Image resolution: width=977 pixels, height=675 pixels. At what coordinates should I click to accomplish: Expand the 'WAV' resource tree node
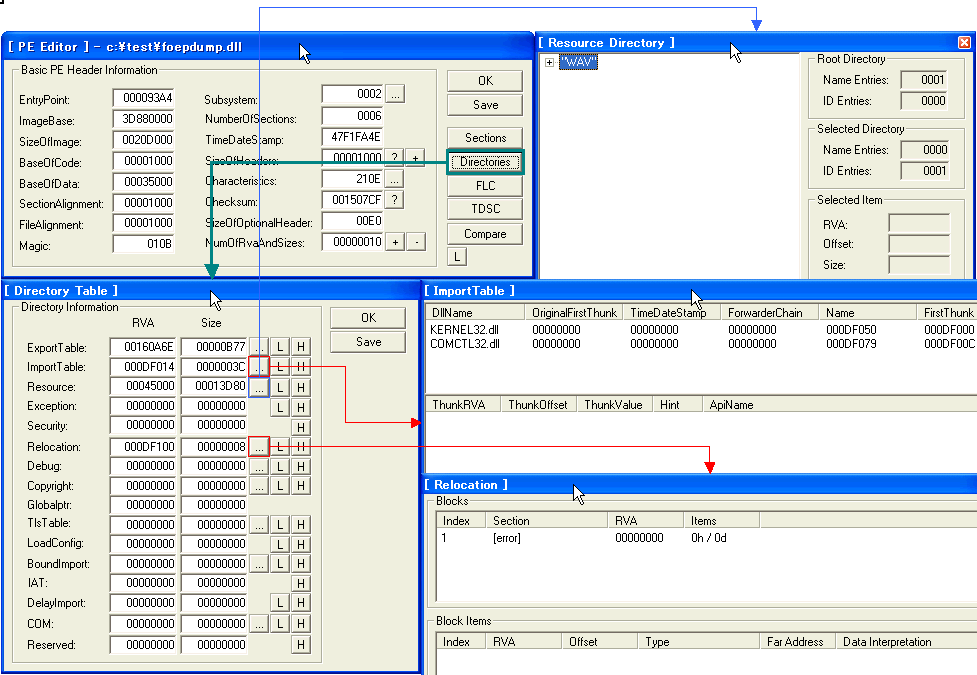(x=549, y=62)
